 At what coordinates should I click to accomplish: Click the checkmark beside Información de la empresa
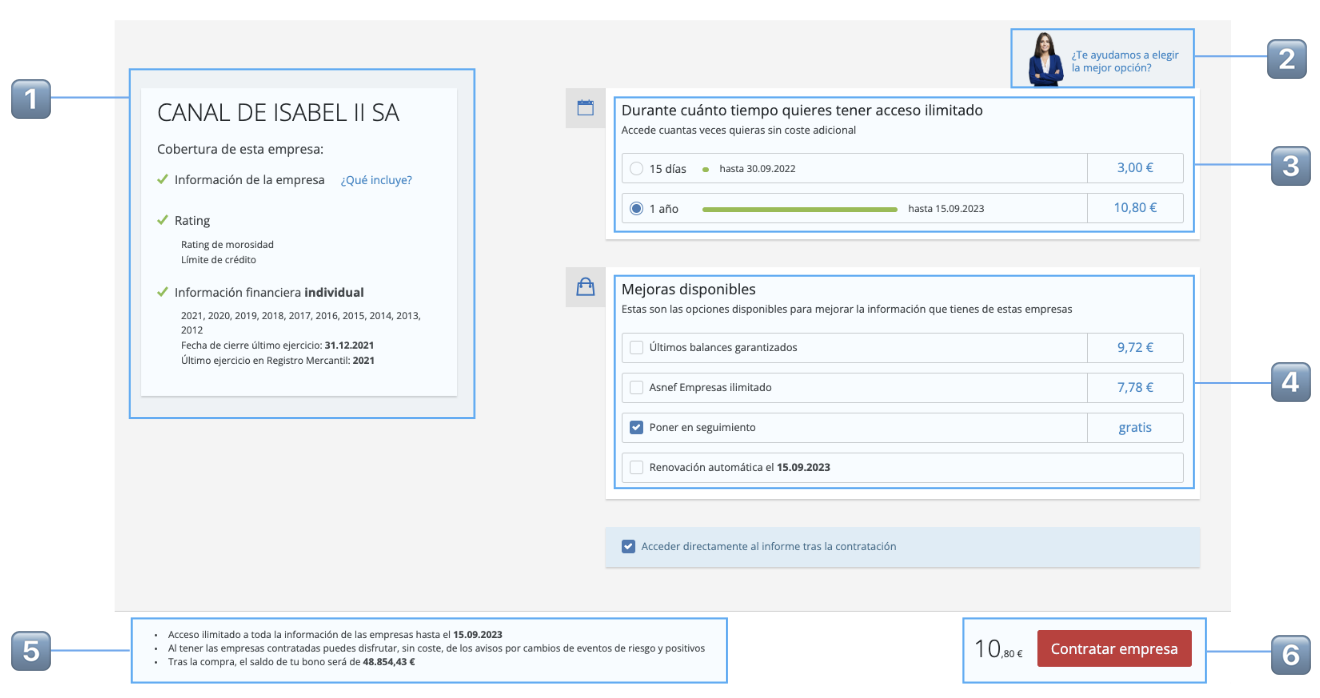coord(162,180)
